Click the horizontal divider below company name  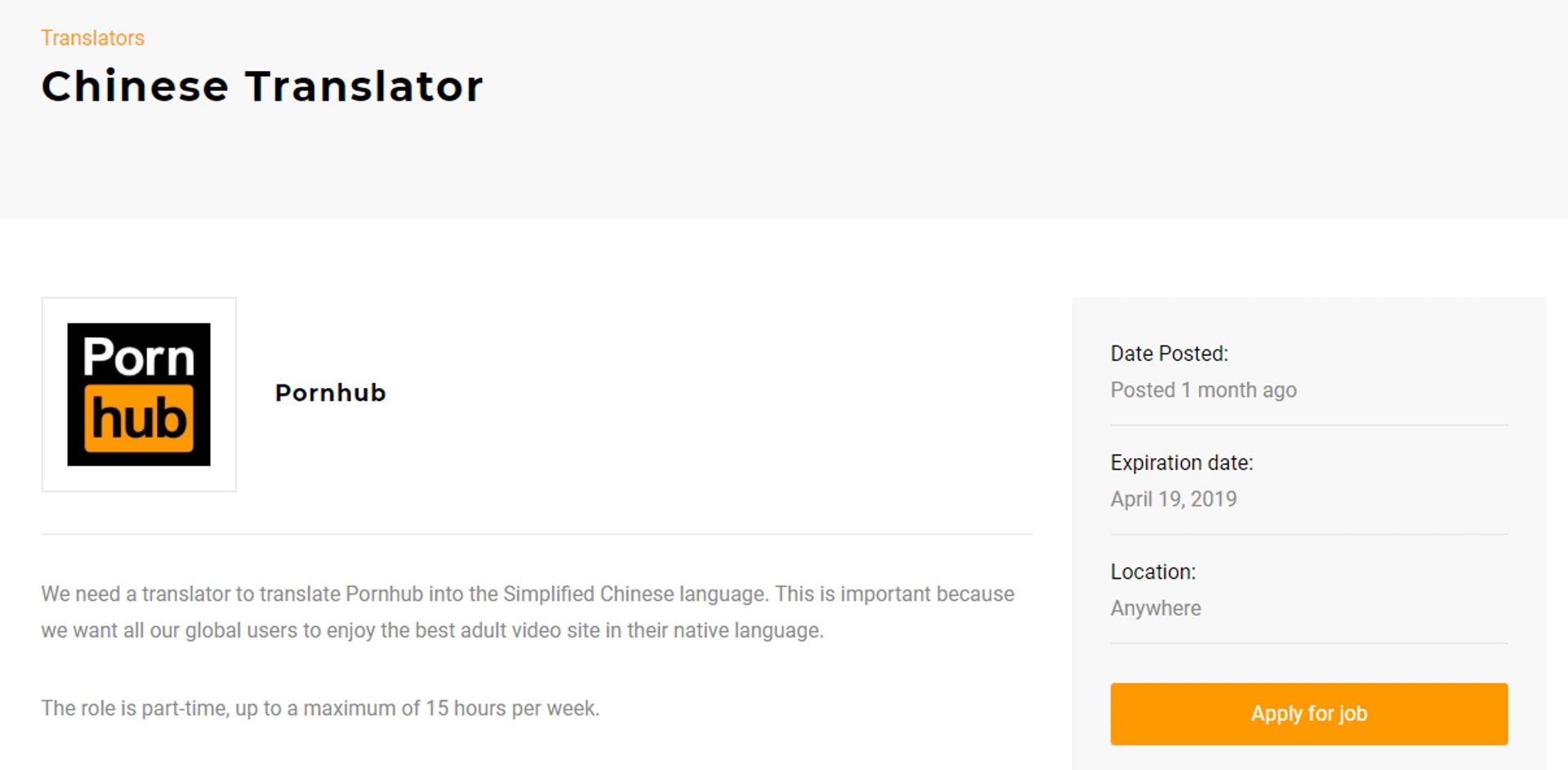click(x=537, y=534)
